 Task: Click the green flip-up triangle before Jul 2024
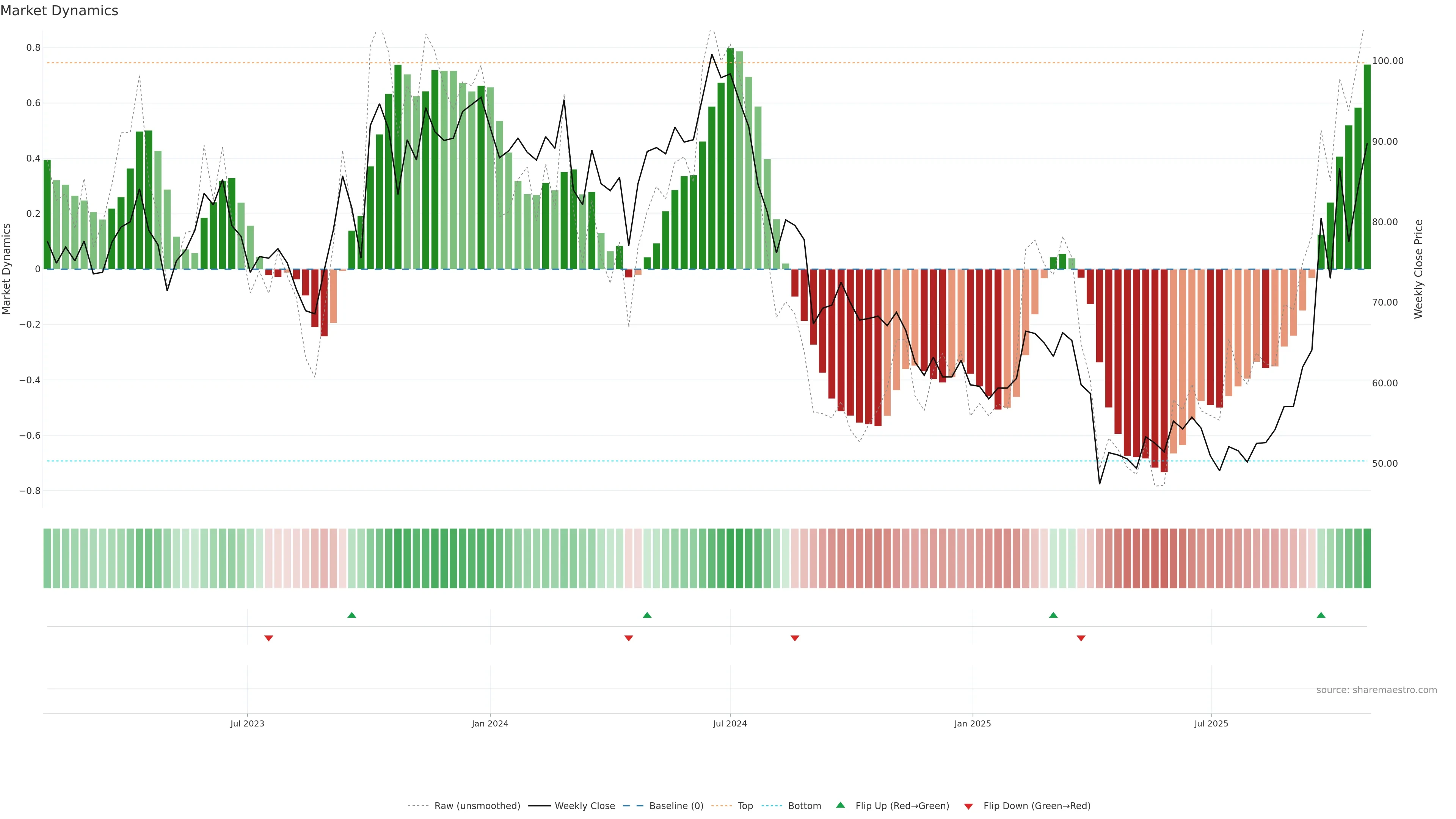[x=647, y=615]
